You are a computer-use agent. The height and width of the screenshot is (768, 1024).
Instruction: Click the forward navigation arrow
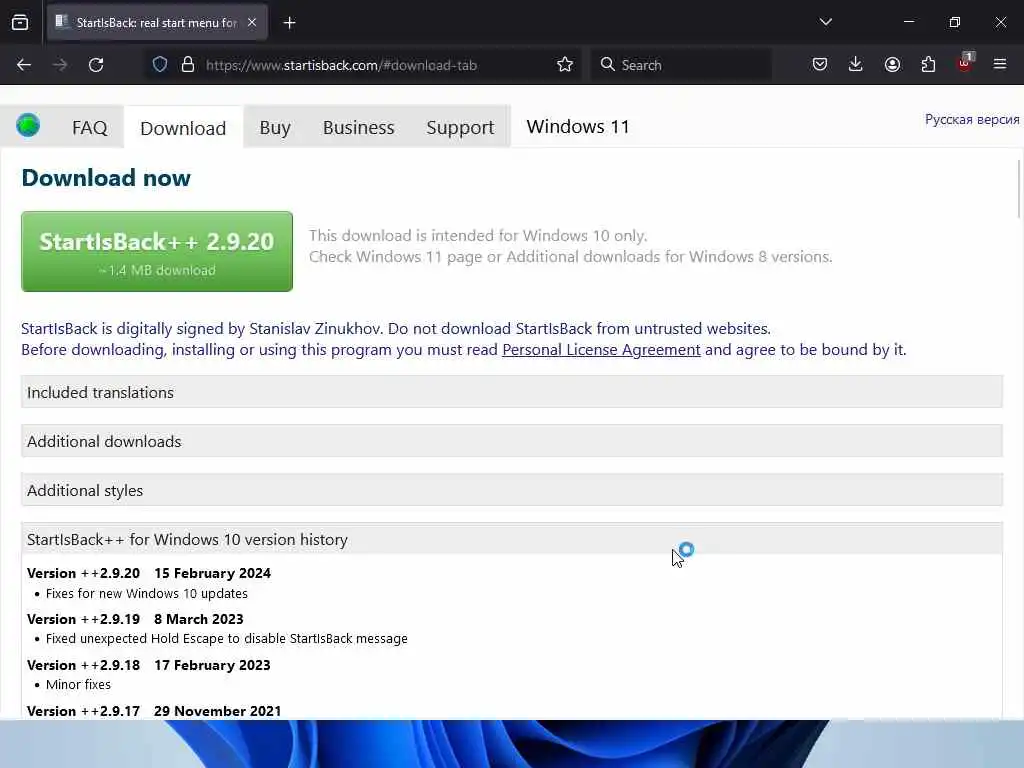[60, 65]
